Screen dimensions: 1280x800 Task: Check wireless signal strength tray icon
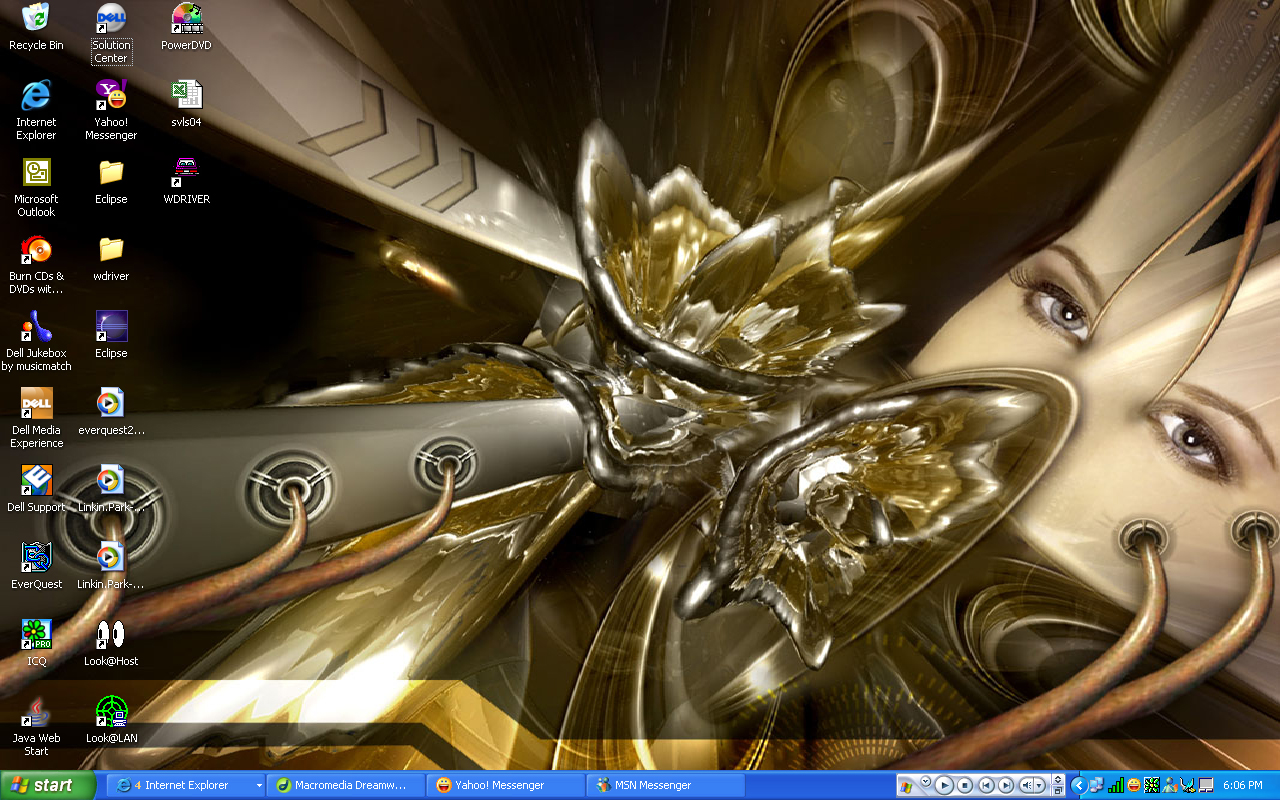point(1116,785)
